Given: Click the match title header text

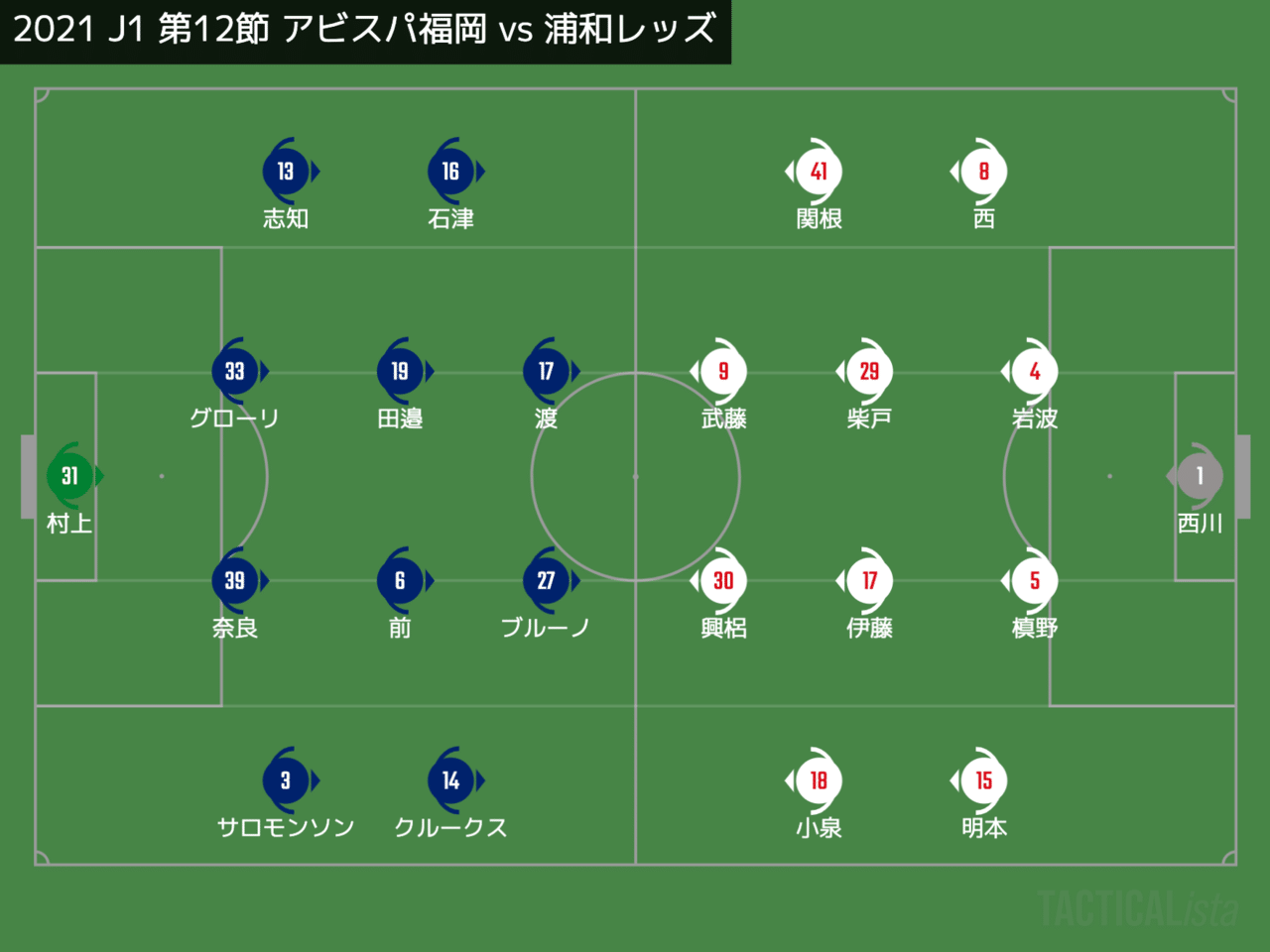Looking at the screenshot, I should (x=364, y=30).
